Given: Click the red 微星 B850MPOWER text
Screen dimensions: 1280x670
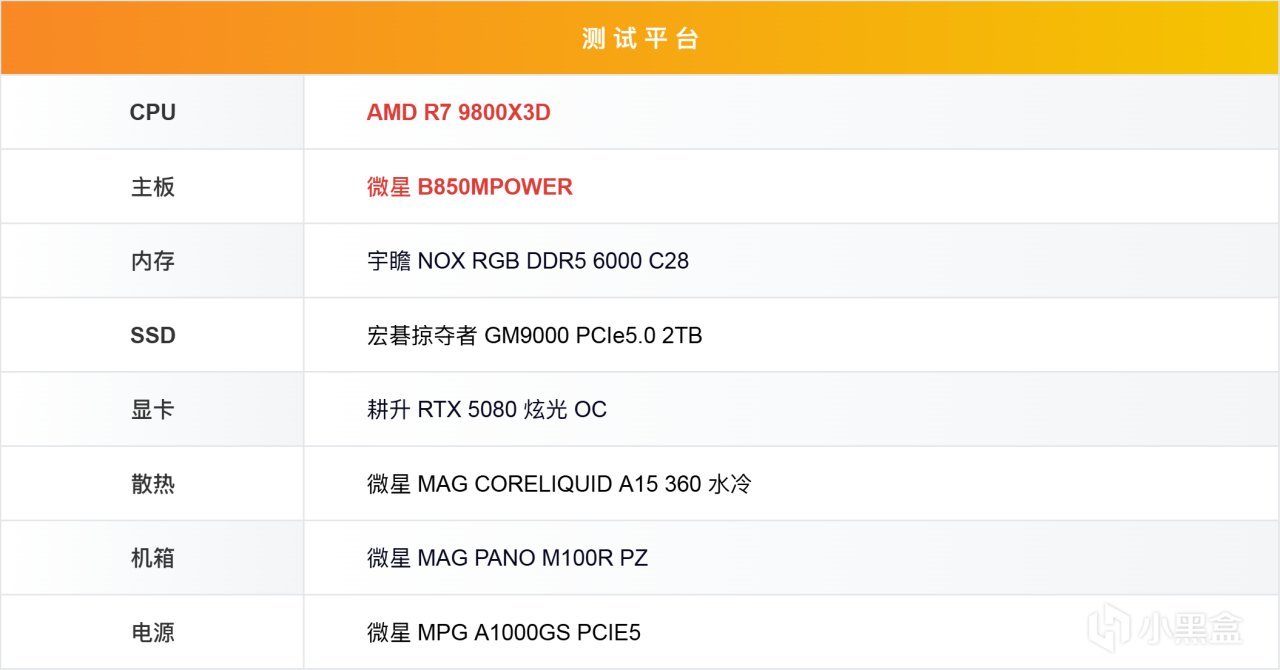Looking at the screenshot, I should click(469, 187).
